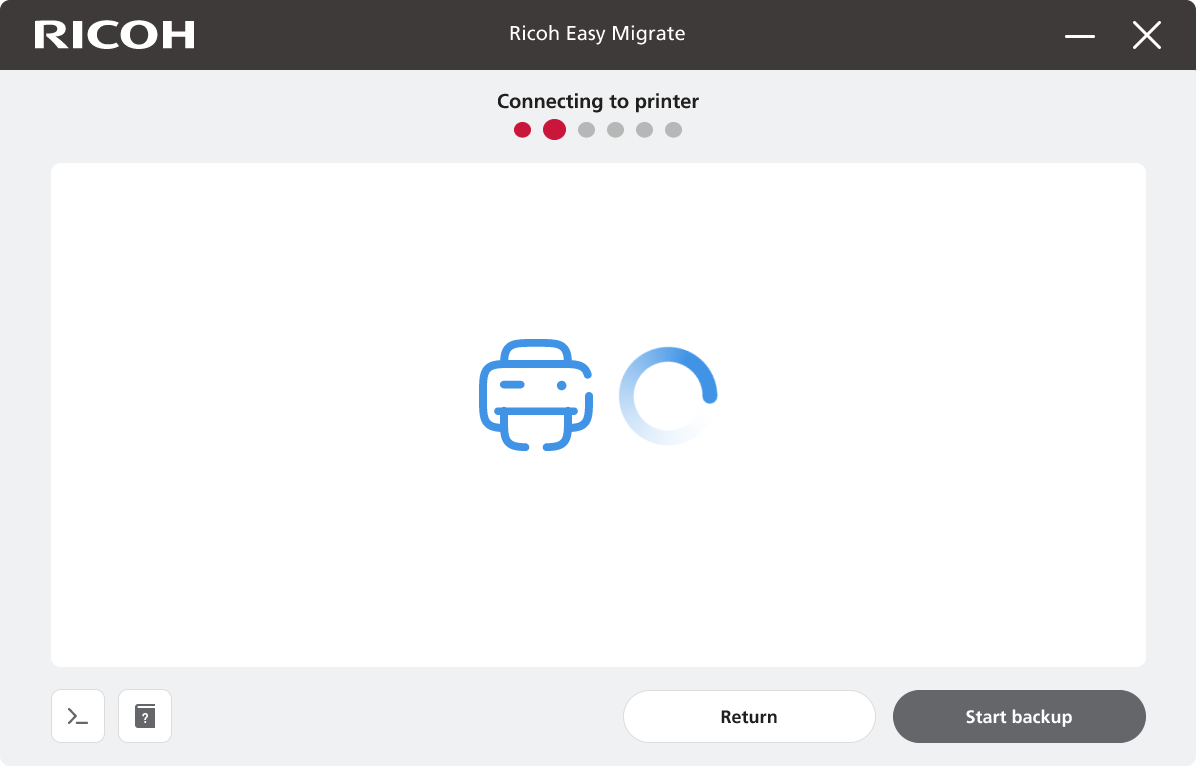1197x766 pixels.
Task: Click the RICOH logo
Action: point(114,35)
